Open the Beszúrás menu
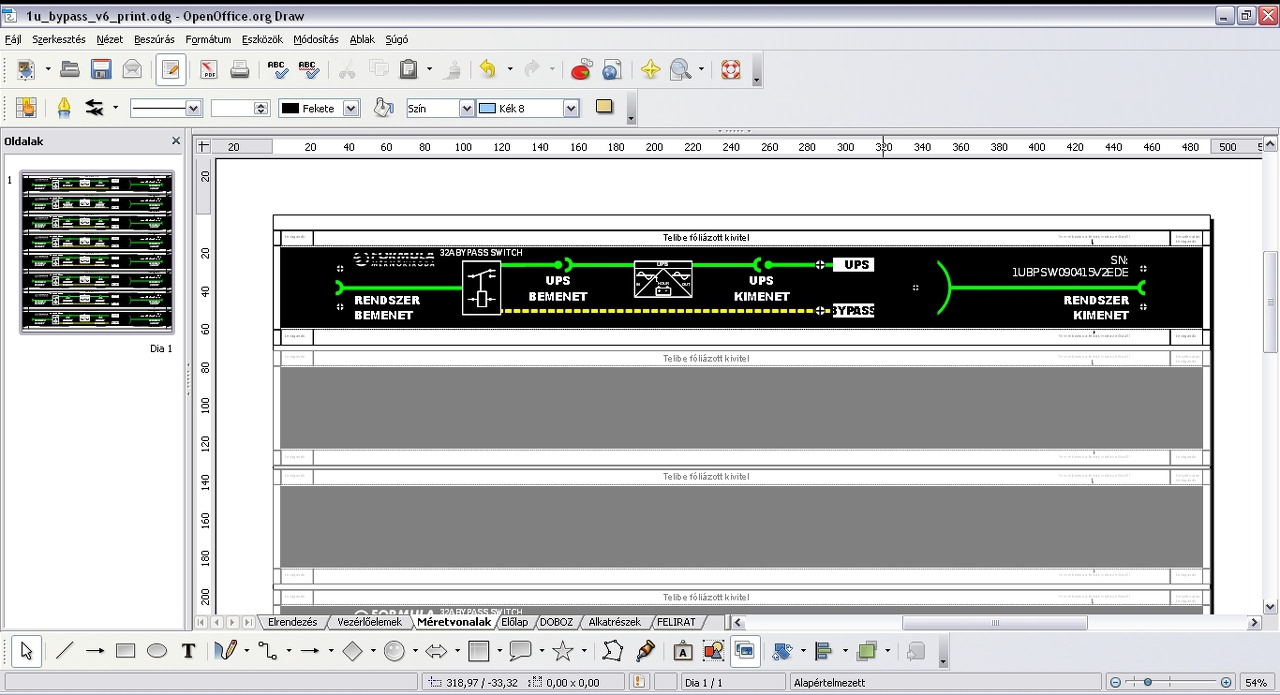Image resolution: width=1280 pixels, height=695 pixels. point(154,40)
